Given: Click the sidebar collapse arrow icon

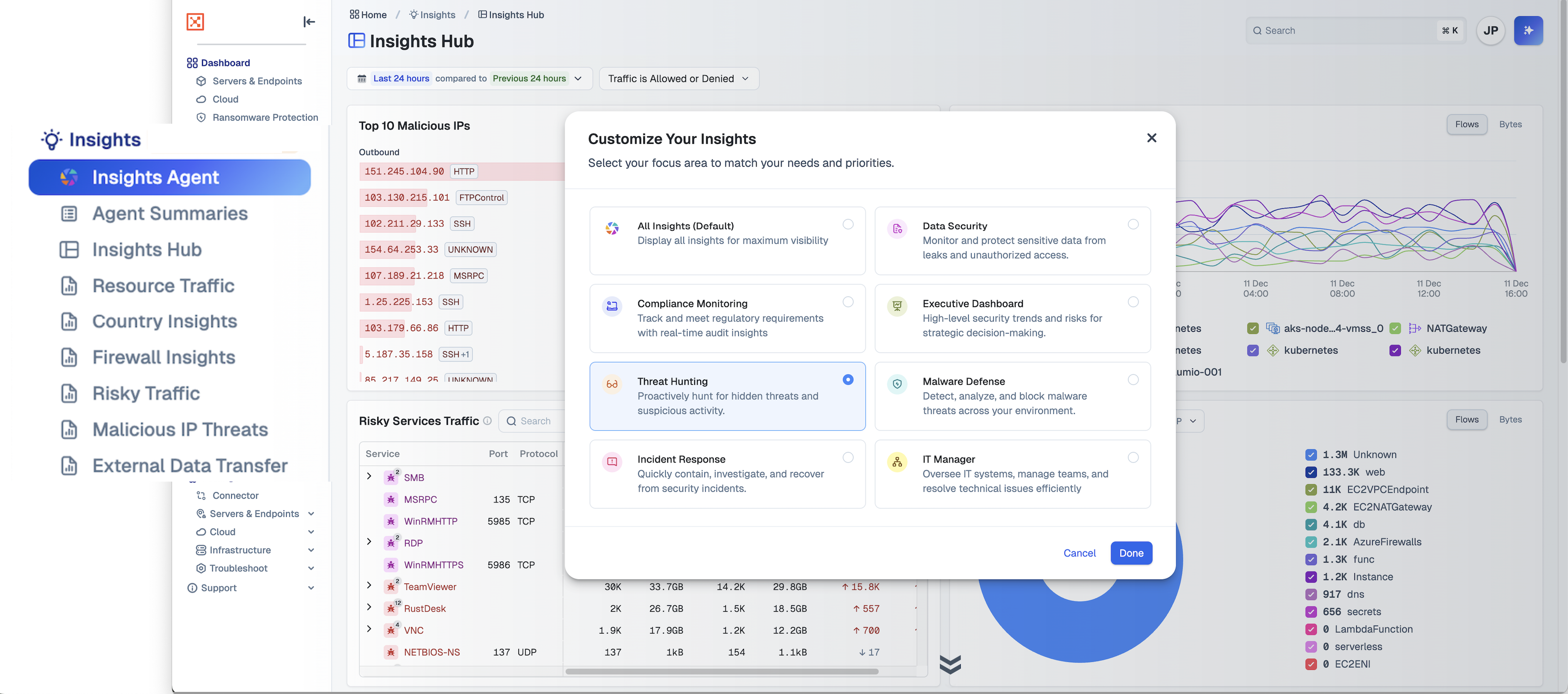Looking at the screenshot, I should pos(309,22).
